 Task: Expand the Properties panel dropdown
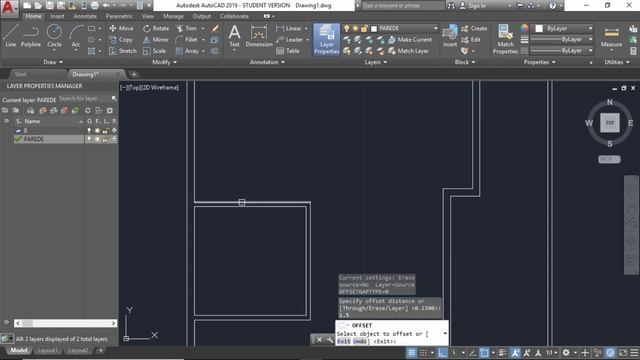point(539,62)
